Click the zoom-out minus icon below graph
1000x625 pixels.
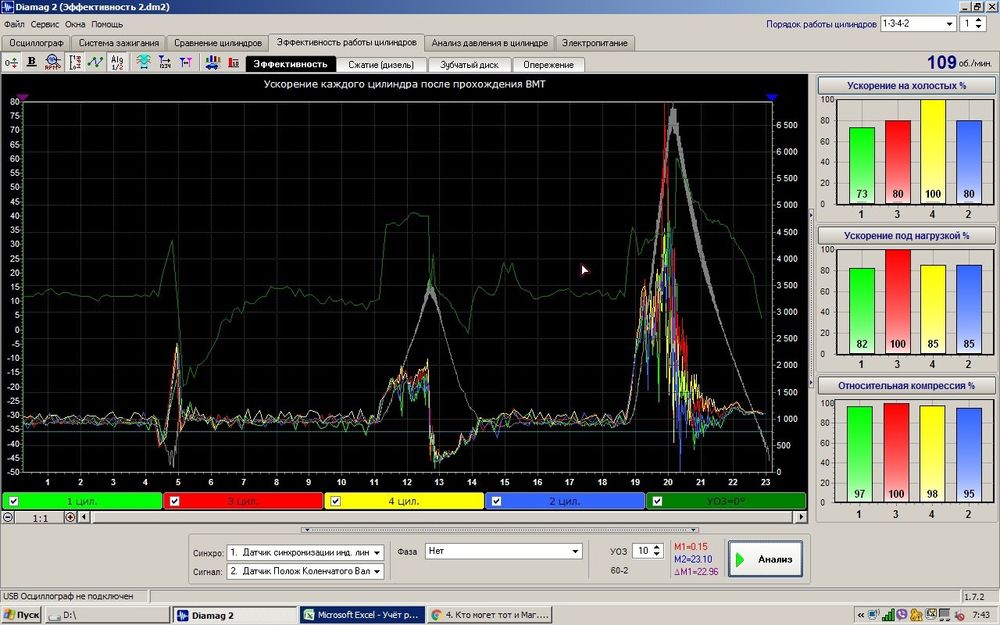pos(9,517)
